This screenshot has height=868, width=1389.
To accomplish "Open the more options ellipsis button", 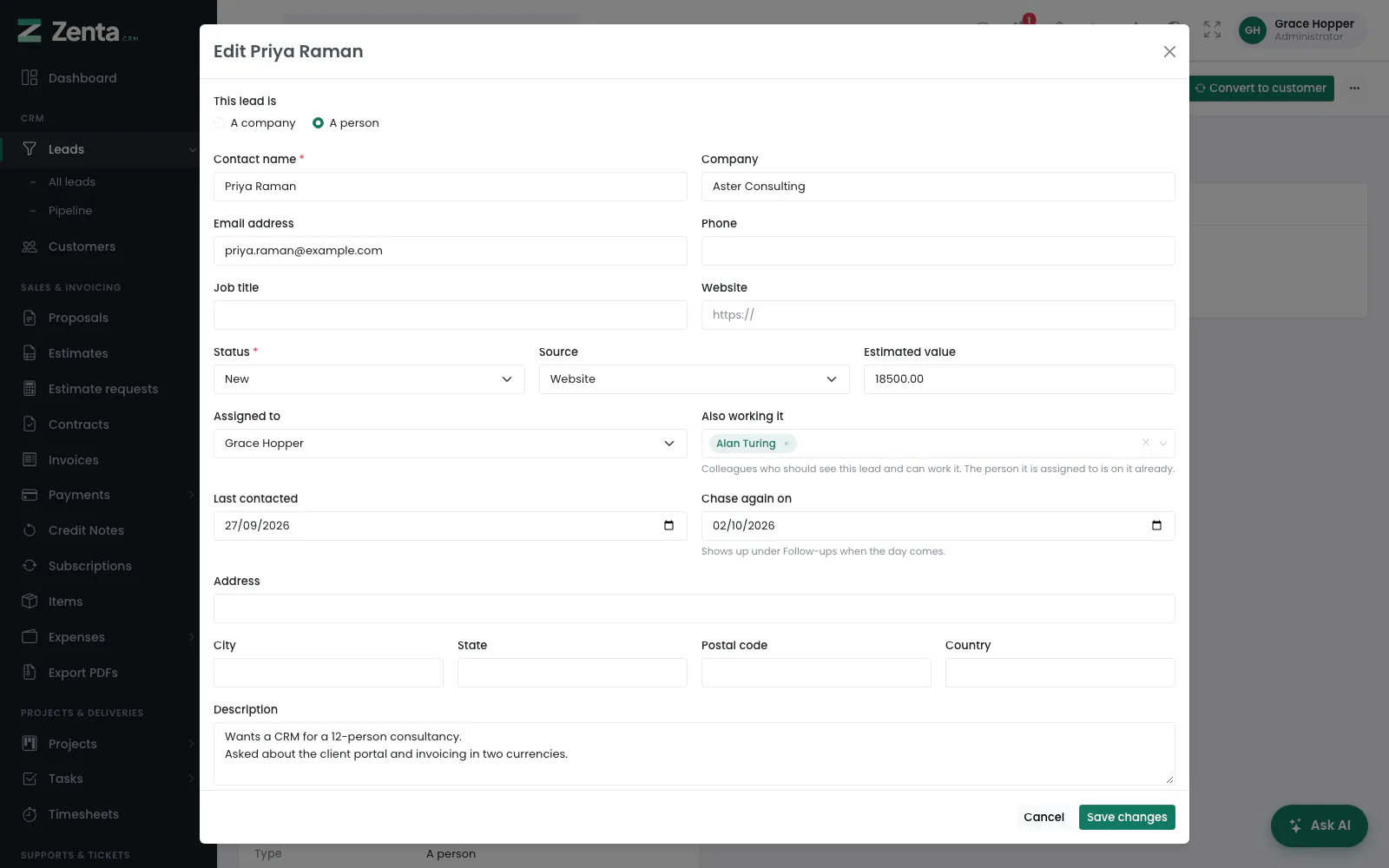I will click(x=1354, y=88).
